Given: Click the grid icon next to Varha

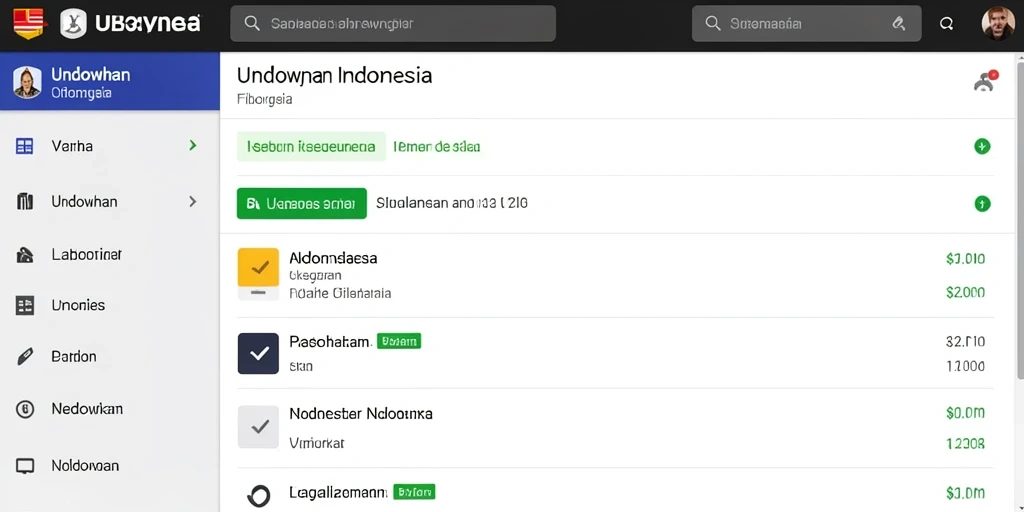Looking at the screenshot, I should [x=24, y=146].
